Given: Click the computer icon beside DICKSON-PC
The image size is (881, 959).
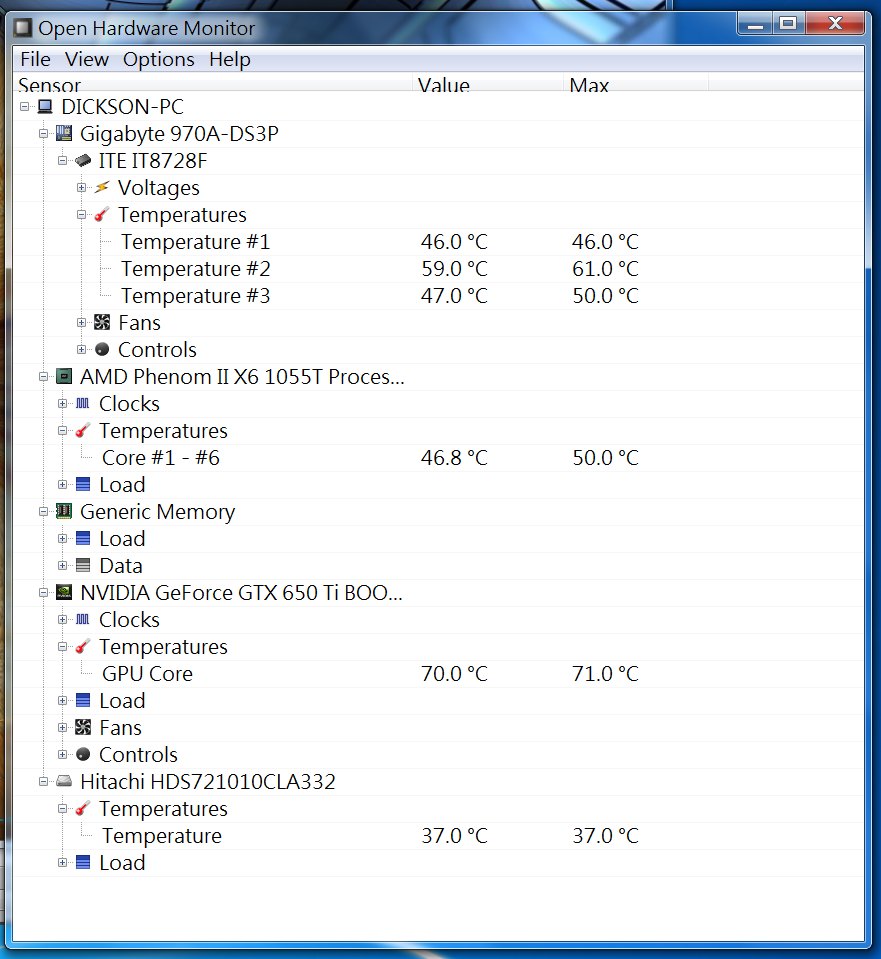Looking at the screenshot, I should [45, 106].
